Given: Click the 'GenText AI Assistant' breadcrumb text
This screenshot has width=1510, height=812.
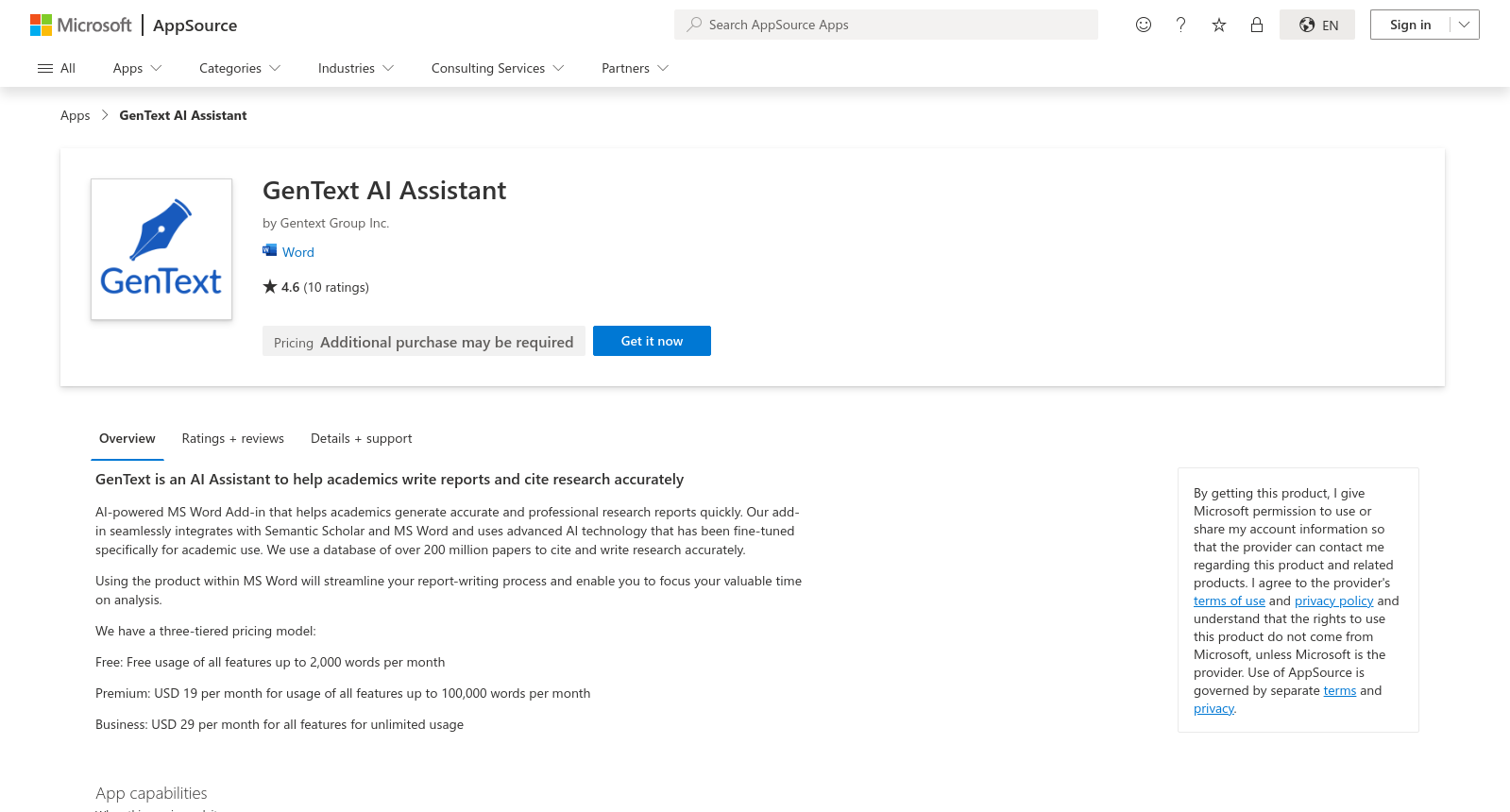Looking at the screenshot, I should (x=183, y=115).
